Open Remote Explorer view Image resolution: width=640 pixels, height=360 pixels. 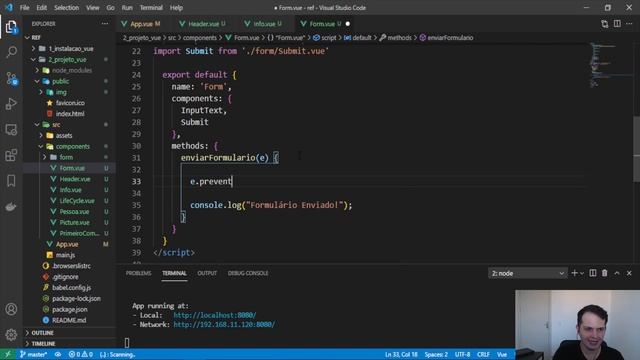11,130
